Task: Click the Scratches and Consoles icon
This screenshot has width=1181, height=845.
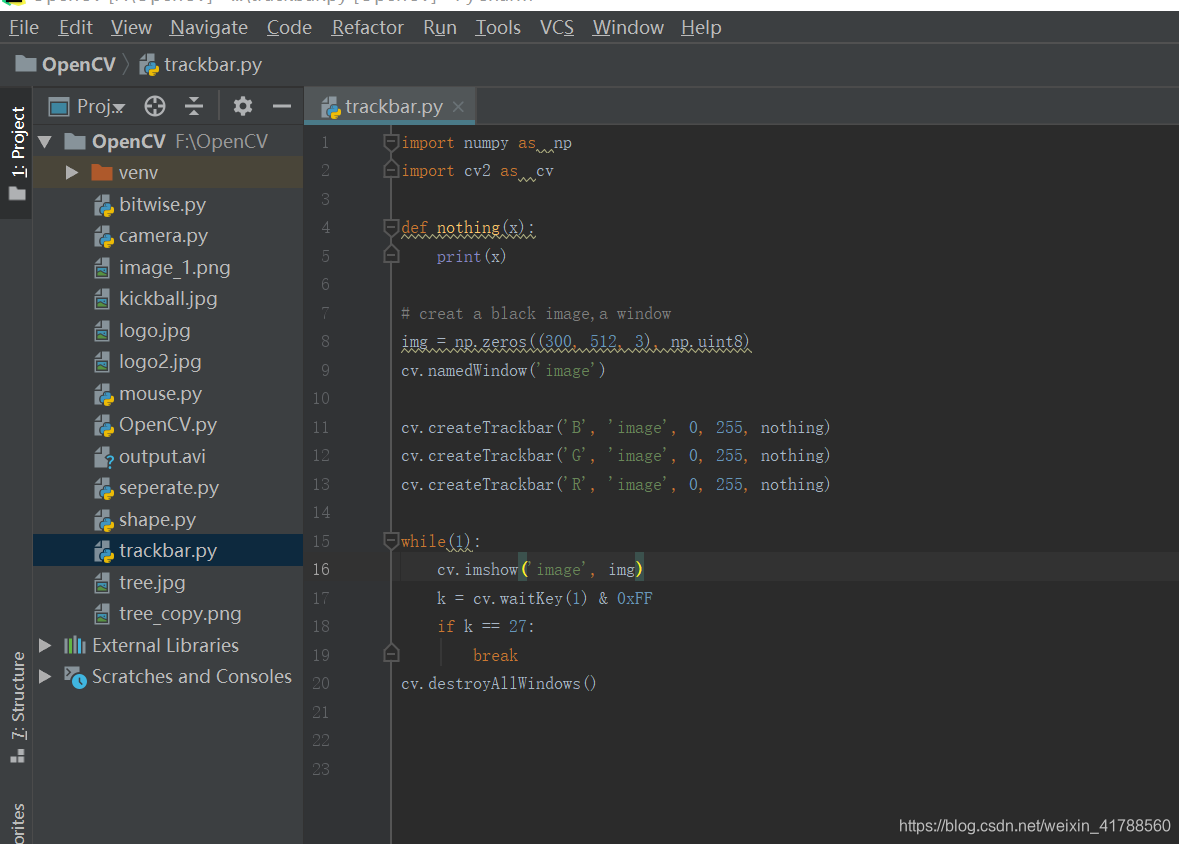Action: (x=75, y=677)
